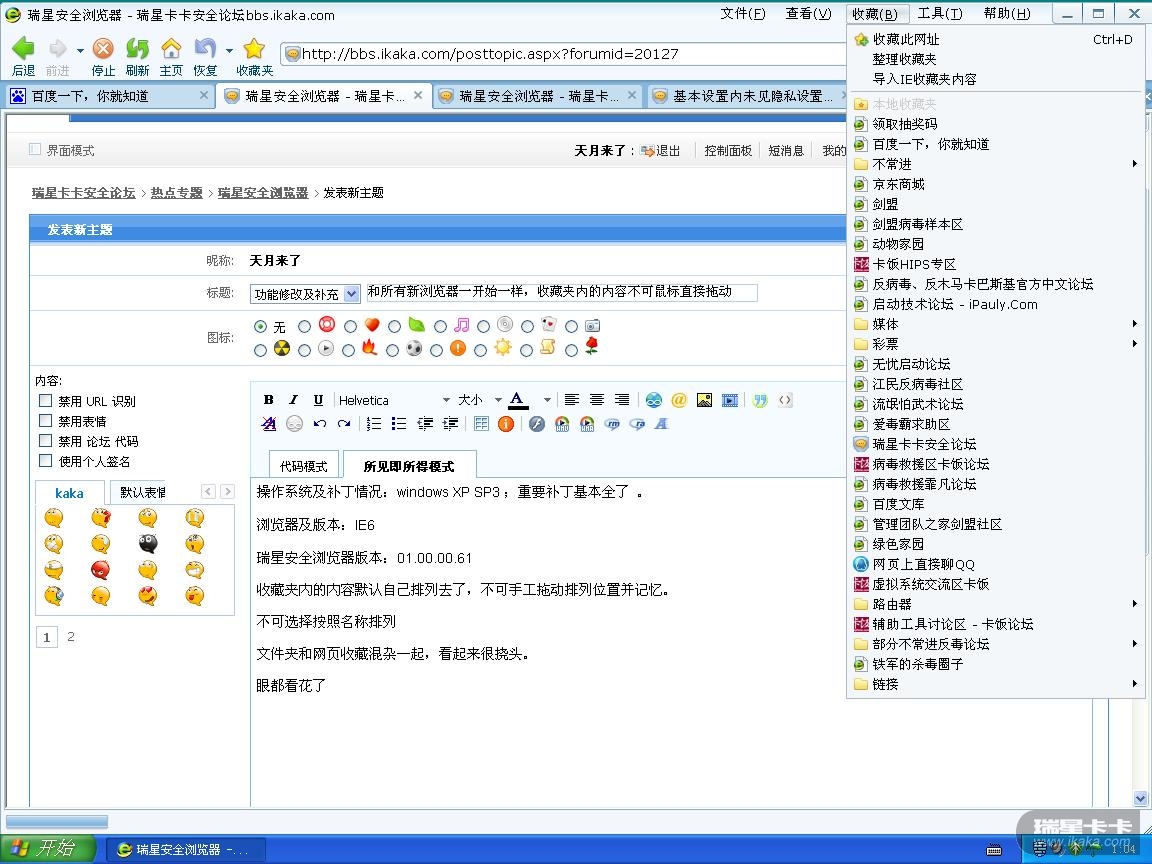Expand the 彩票 favorites folder
Screen dimensions: 1152x864
tap(996, 344)
